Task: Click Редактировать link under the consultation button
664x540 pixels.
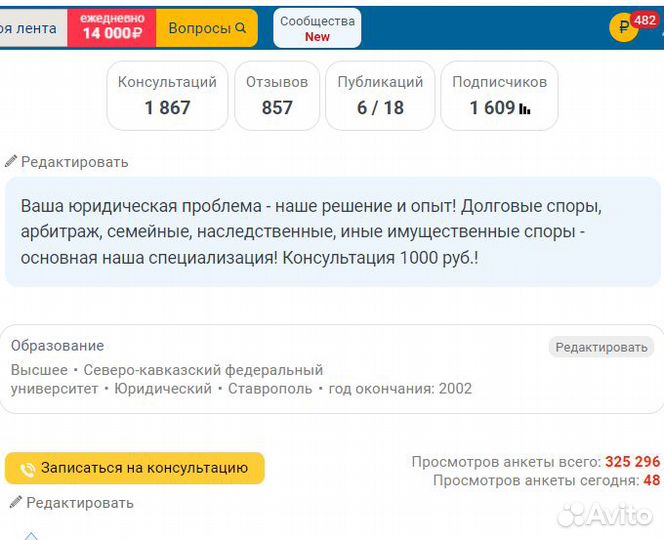Action: click(x=80, y=503)
